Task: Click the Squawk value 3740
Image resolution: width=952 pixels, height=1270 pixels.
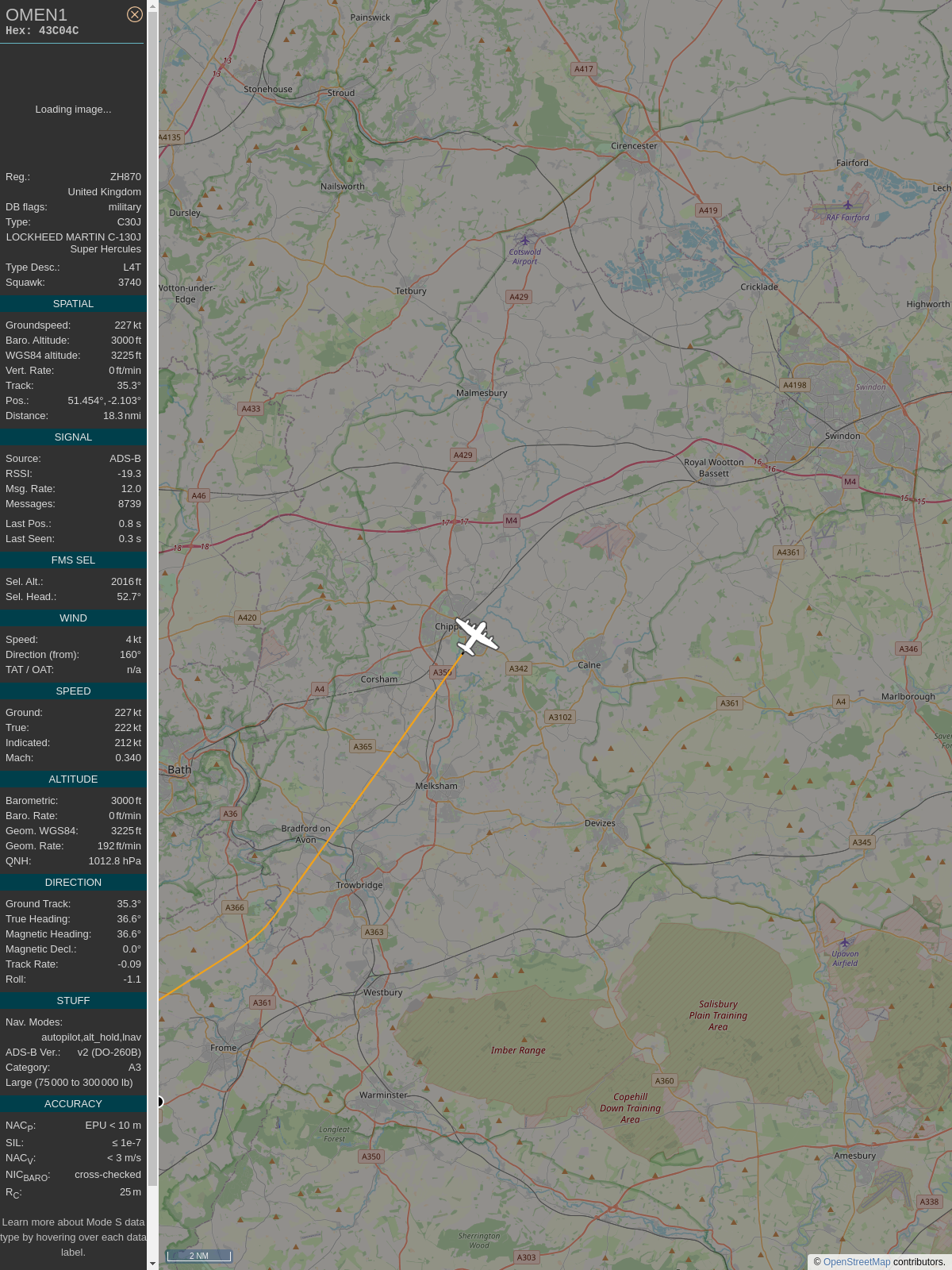Action: pos(130,283)
